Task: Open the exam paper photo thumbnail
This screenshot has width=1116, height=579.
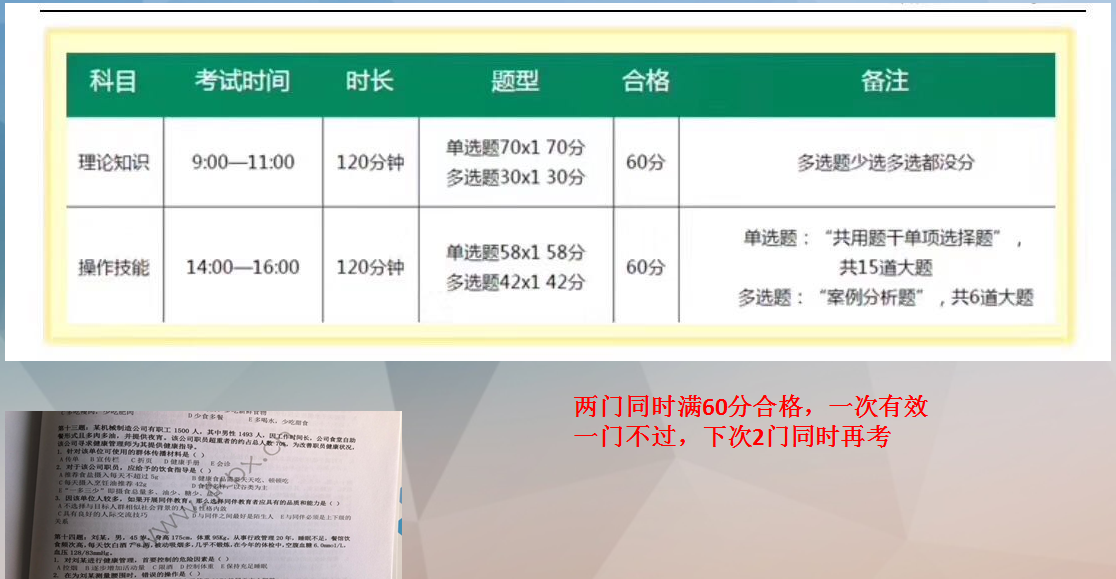Action: click(204, 495)
